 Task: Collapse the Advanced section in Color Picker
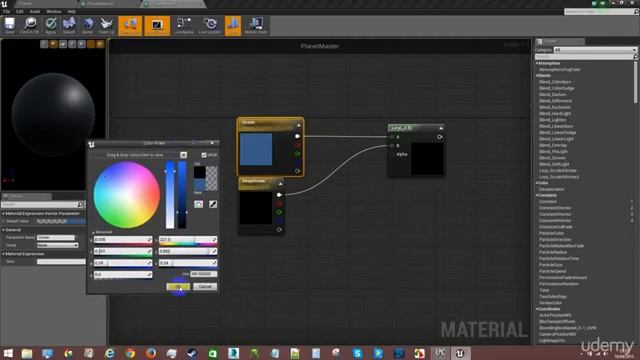[93, 232]
